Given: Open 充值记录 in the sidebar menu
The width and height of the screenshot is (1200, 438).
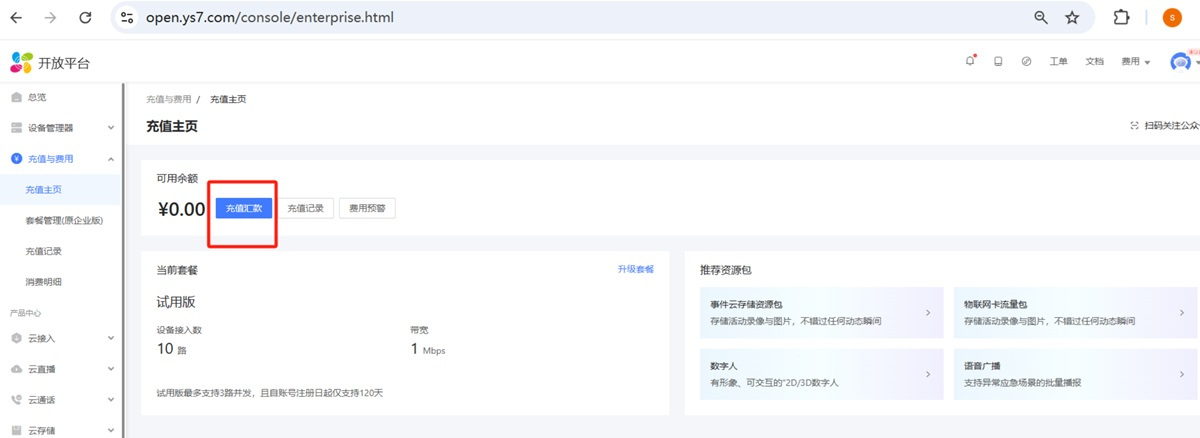Looking at the screenshot, I should click(44, 251).
